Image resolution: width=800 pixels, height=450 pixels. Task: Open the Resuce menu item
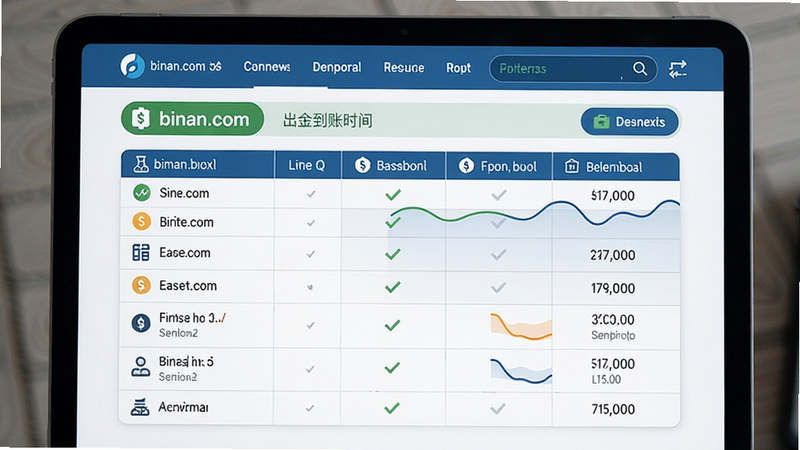tap(404, 68)
